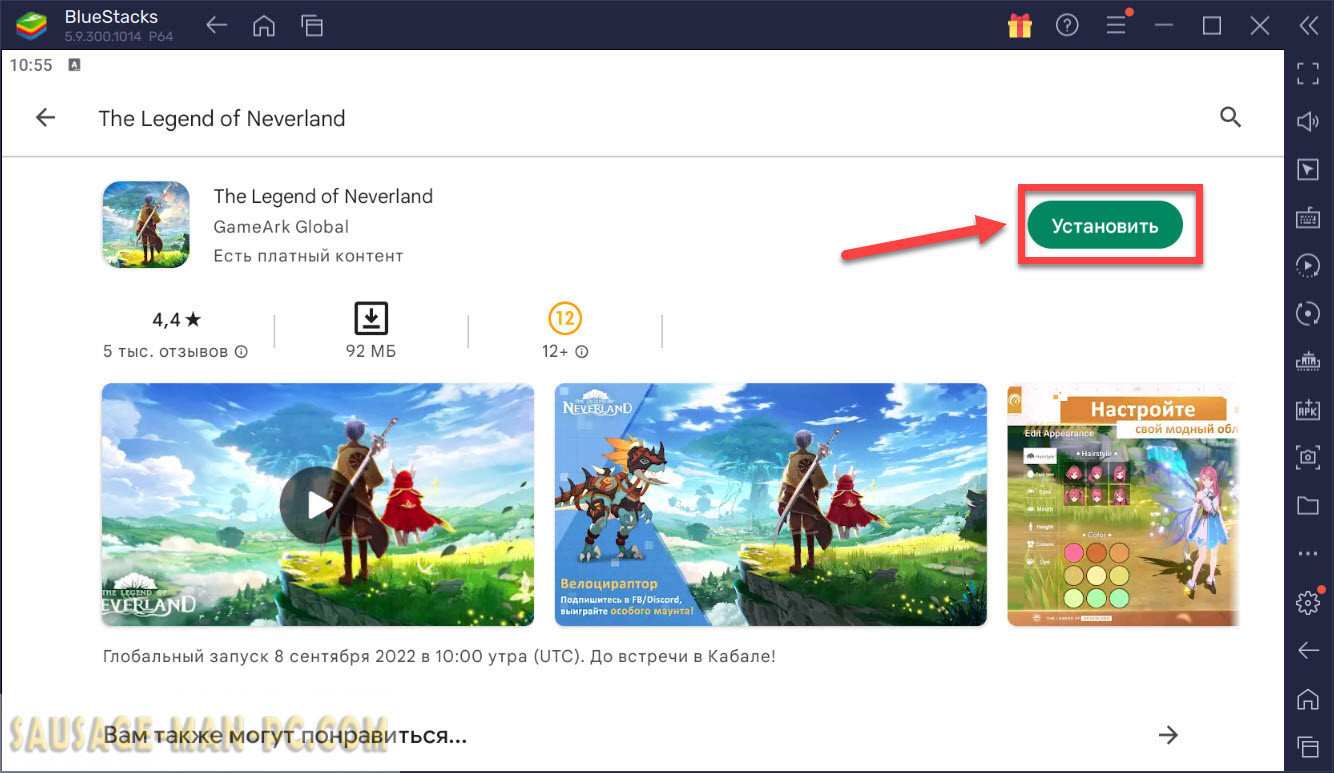Toggle mouse cursor lock in sidebar

tap(1308, 169)
